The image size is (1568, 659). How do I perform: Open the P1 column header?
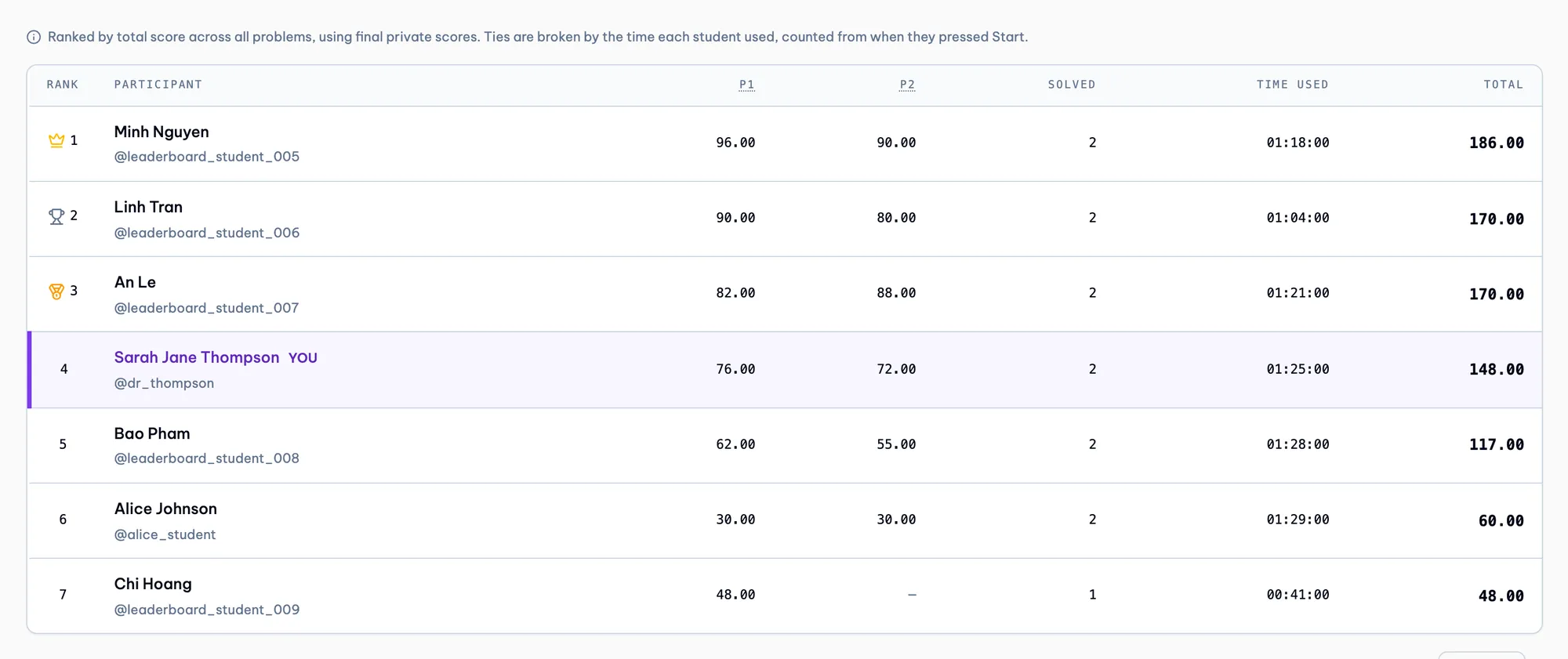747,85
